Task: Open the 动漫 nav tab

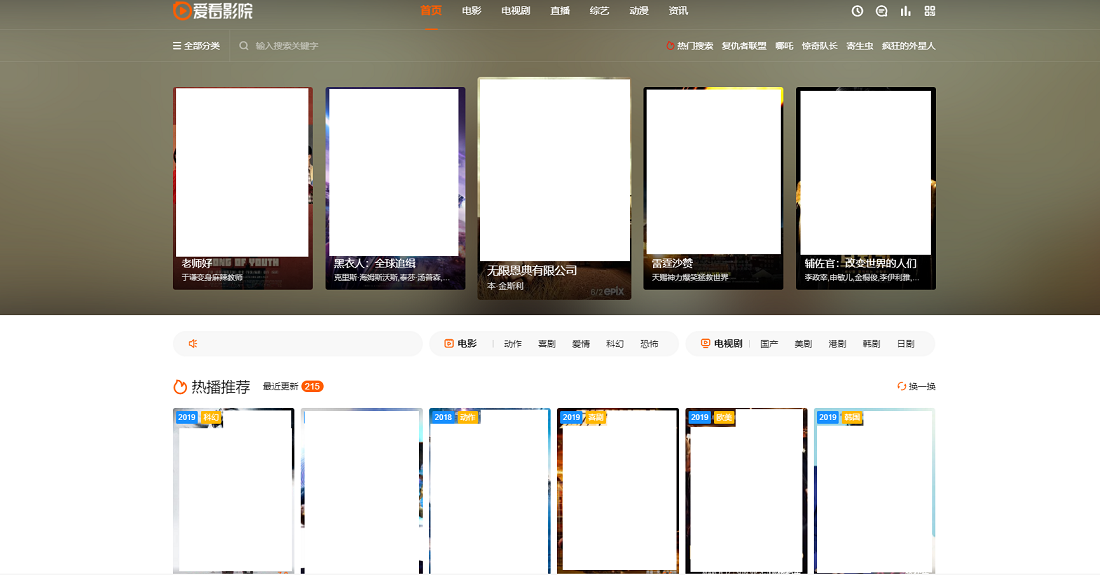Action: point(639,11)
